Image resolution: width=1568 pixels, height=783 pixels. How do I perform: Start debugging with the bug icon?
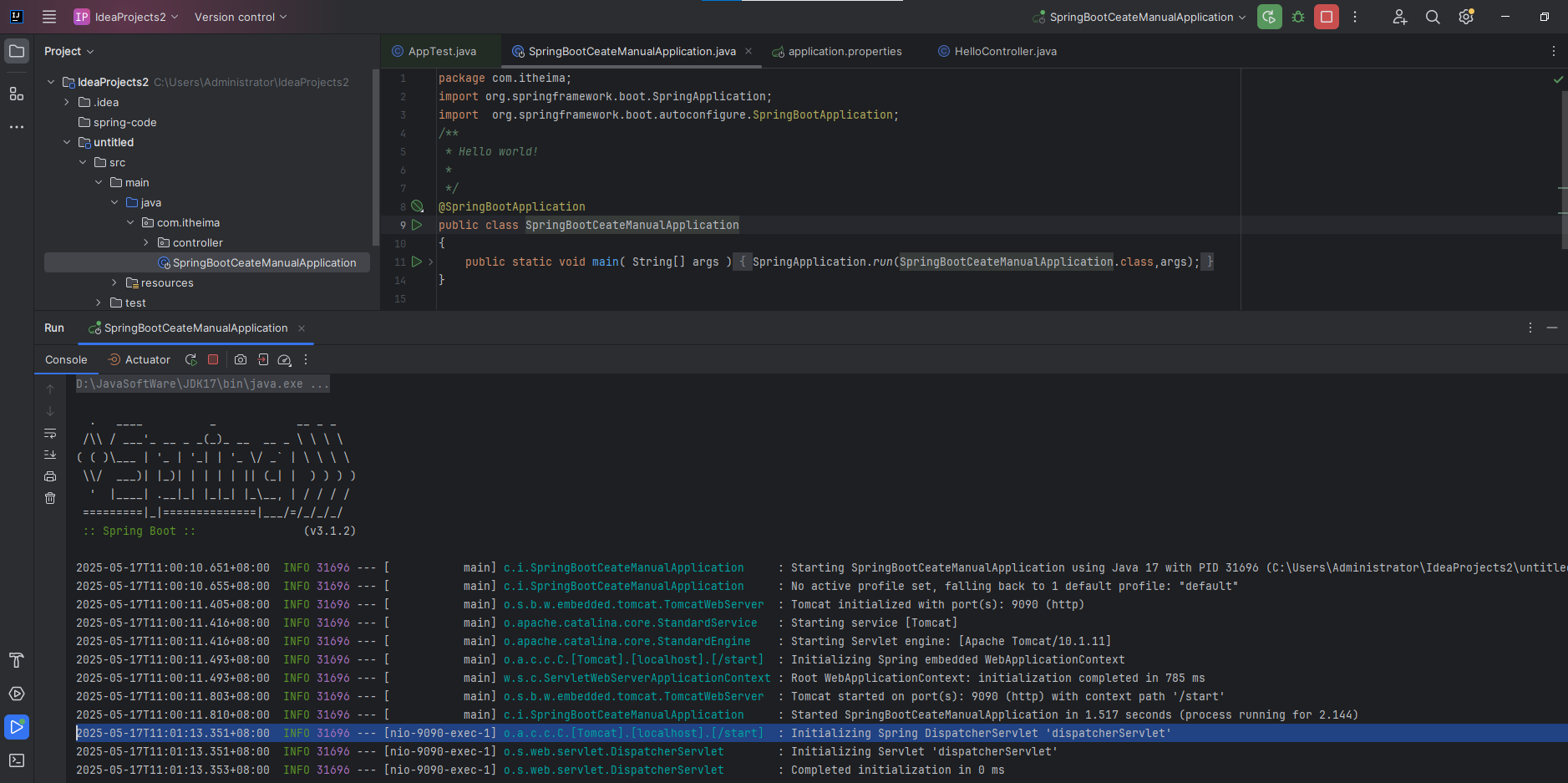pos(1298,17)
